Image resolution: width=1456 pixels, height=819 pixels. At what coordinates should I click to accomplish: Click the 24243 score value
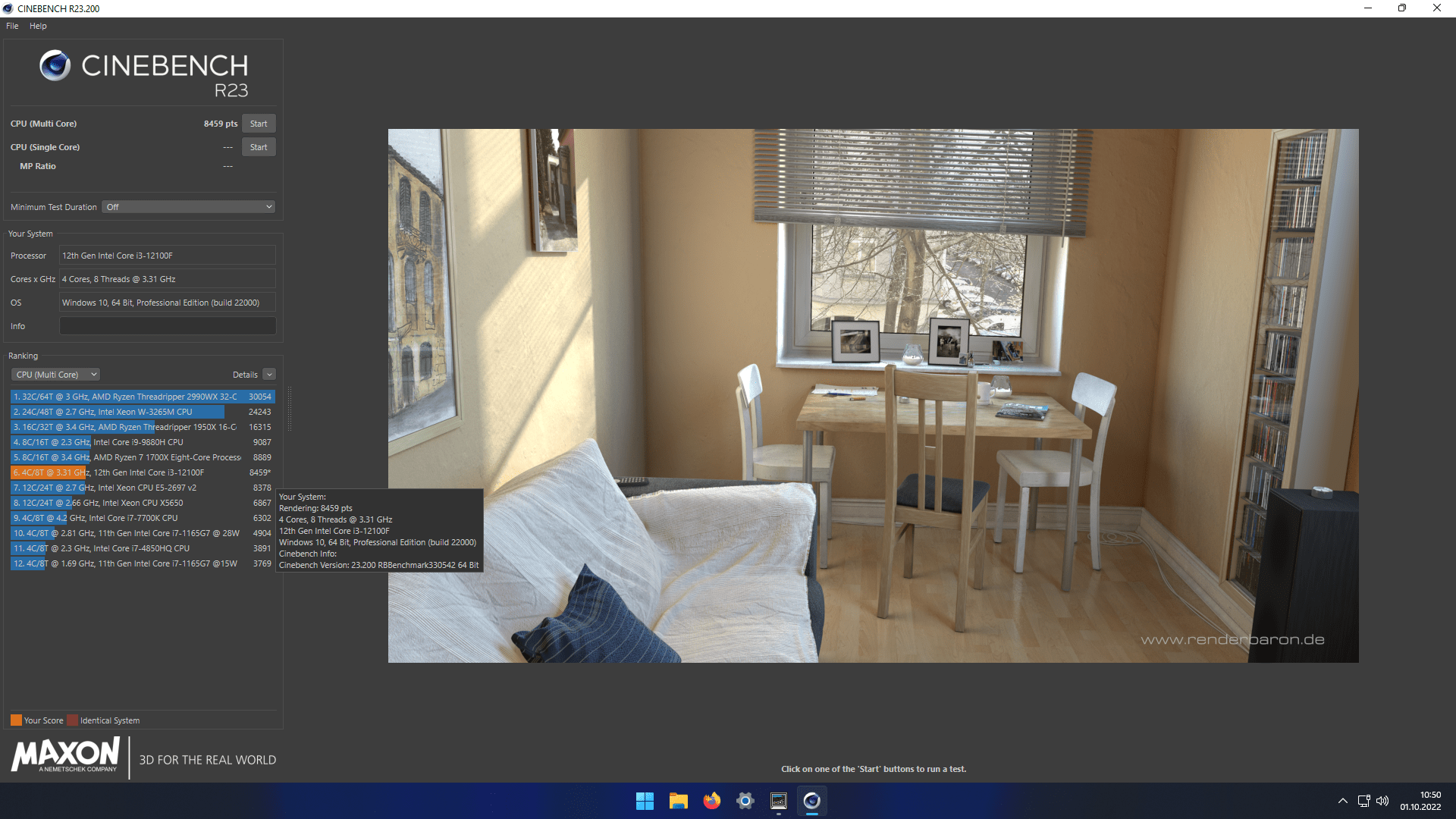point(259,412)
